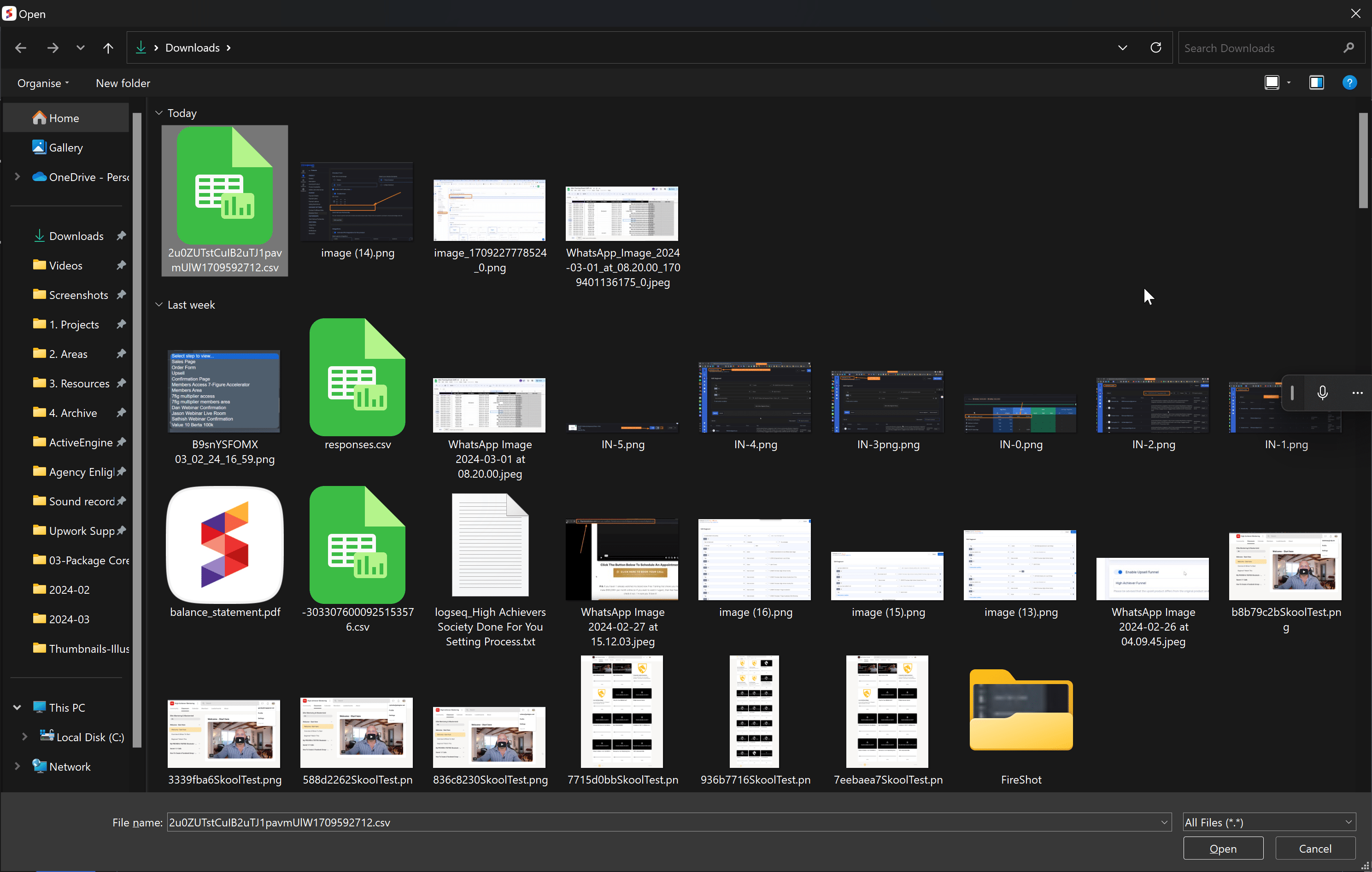Open the ellipsis menu in the overlay toolbar
Image resolution: width=1372 pixels, height=872 pixels.
pos(1358,393)
